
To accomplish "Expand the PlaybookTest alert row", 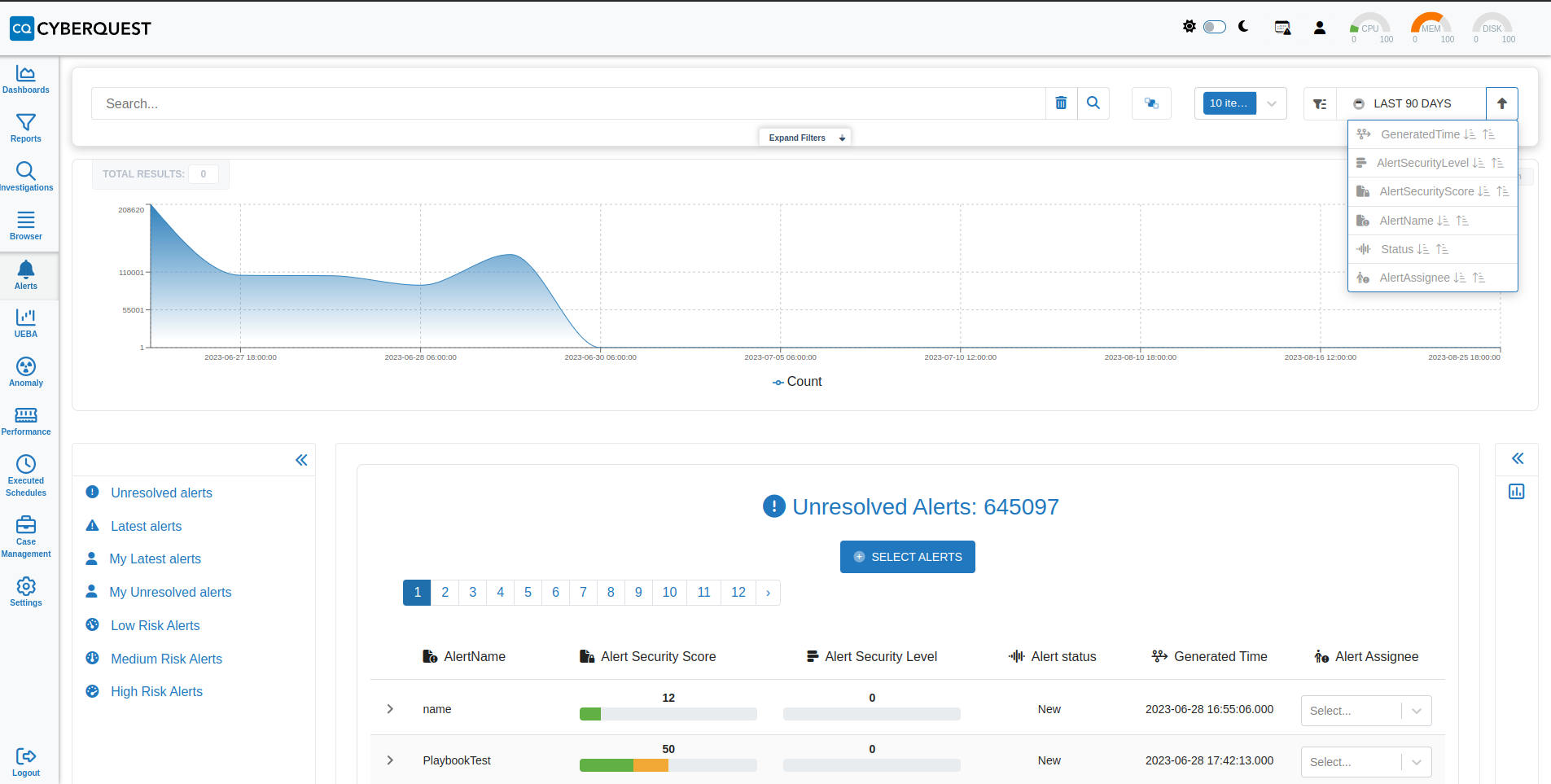I will pyautogui.click(x=390, y=760).
